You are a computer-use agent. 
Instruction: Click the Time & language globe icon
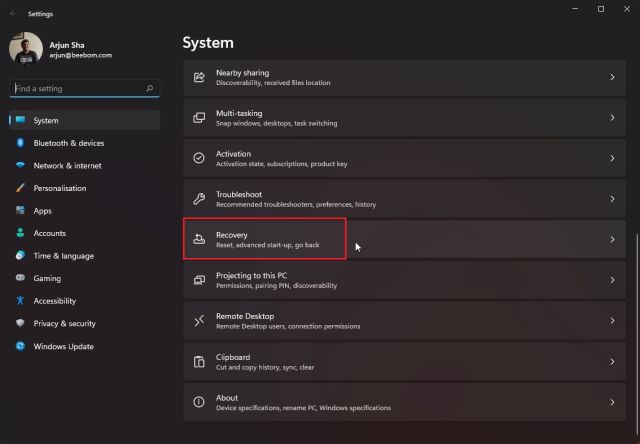[20, 255]
